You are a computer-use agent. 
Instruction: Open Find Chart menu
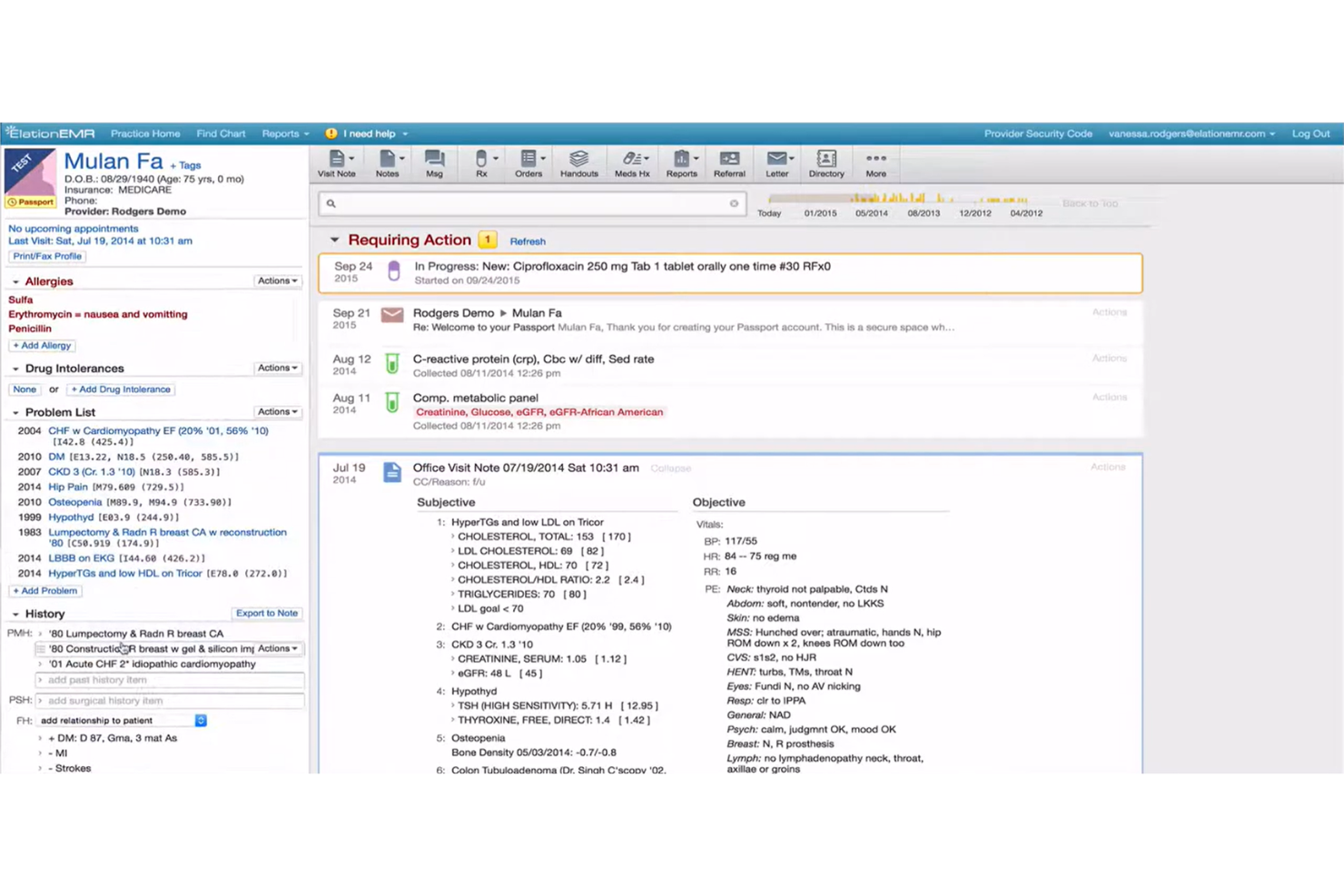(x=221, y=133)
